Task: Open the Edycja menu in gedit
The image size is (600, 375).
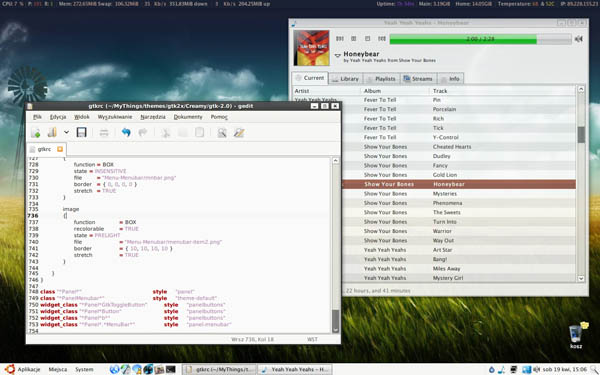Action: point(58,117)
